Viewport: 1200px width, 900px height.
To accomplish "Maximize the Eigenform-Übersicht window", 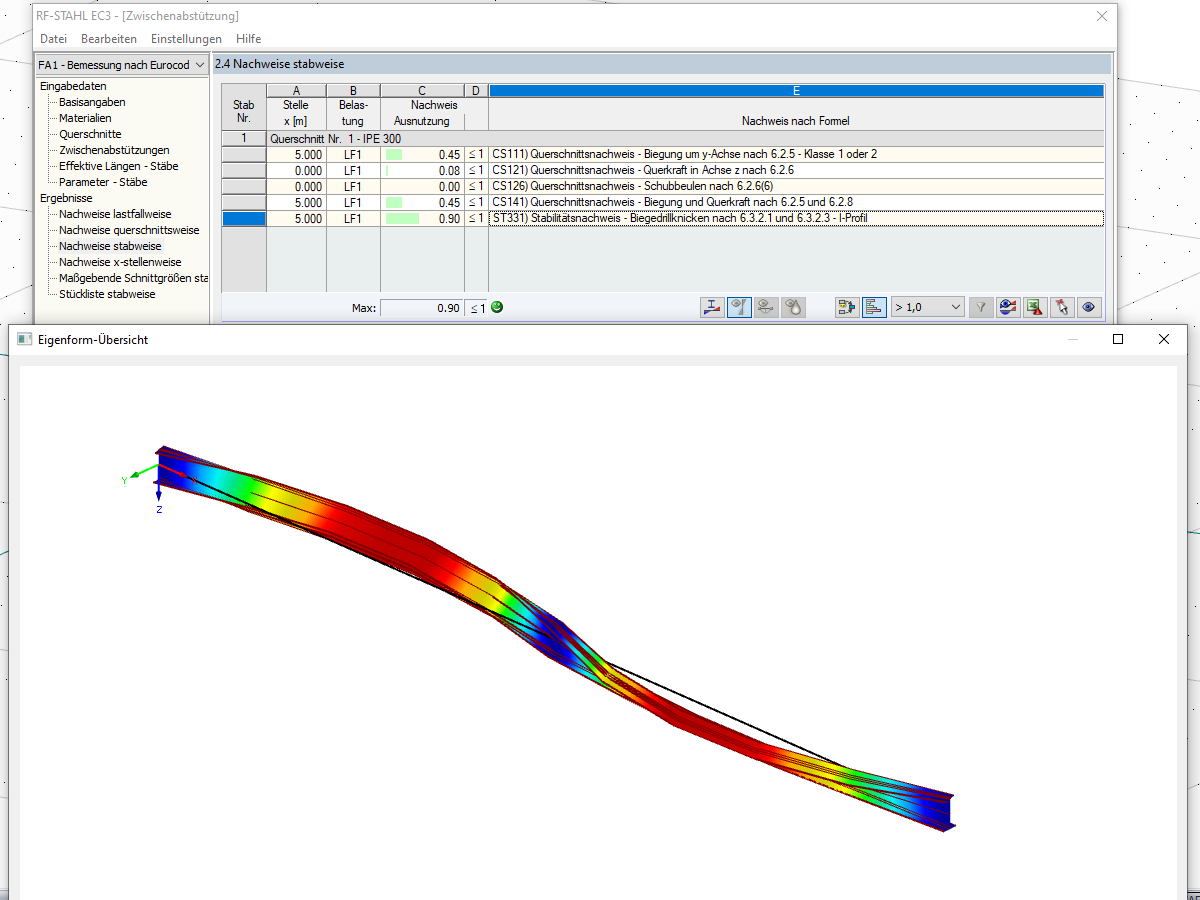I will 1118,339.
